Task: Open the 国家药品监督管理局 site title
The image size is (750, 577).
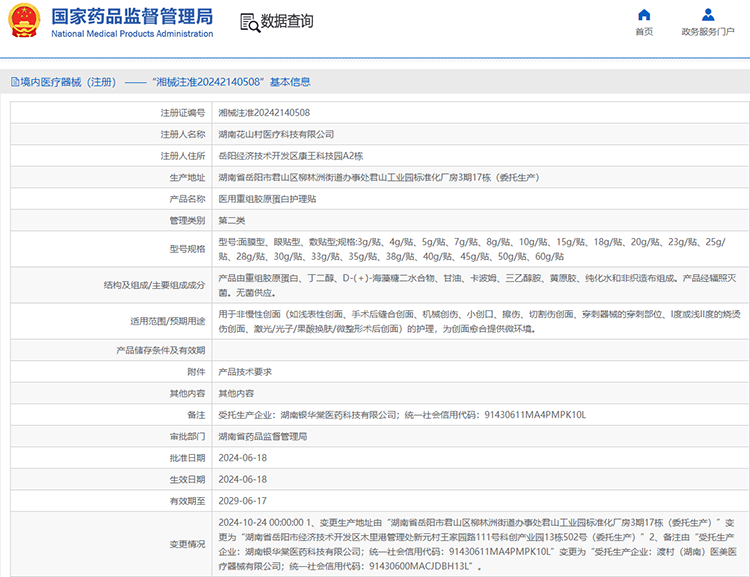Action: tap(132, 16)
